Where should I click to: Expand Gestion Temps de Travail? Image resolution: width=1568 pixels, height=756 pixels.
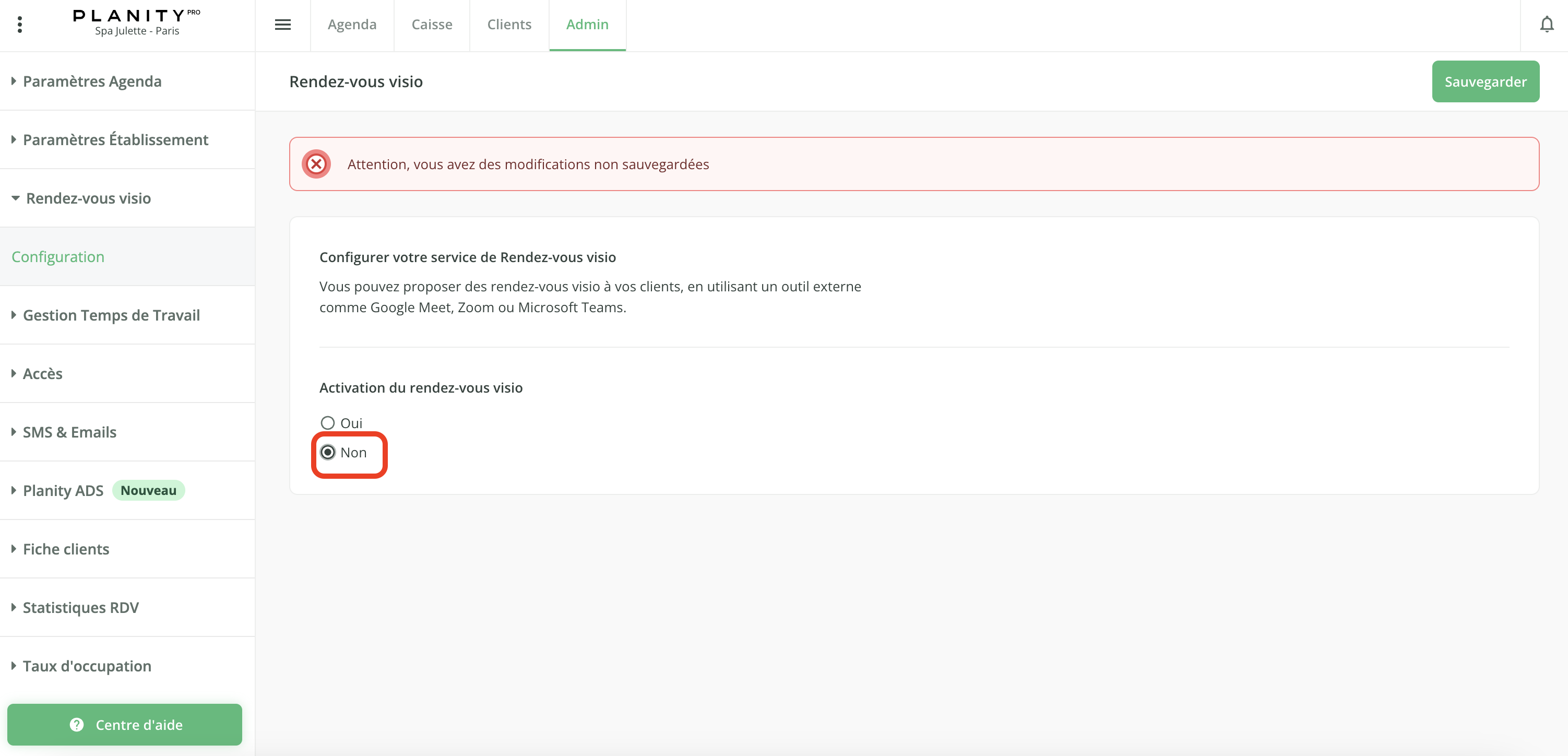111,315
